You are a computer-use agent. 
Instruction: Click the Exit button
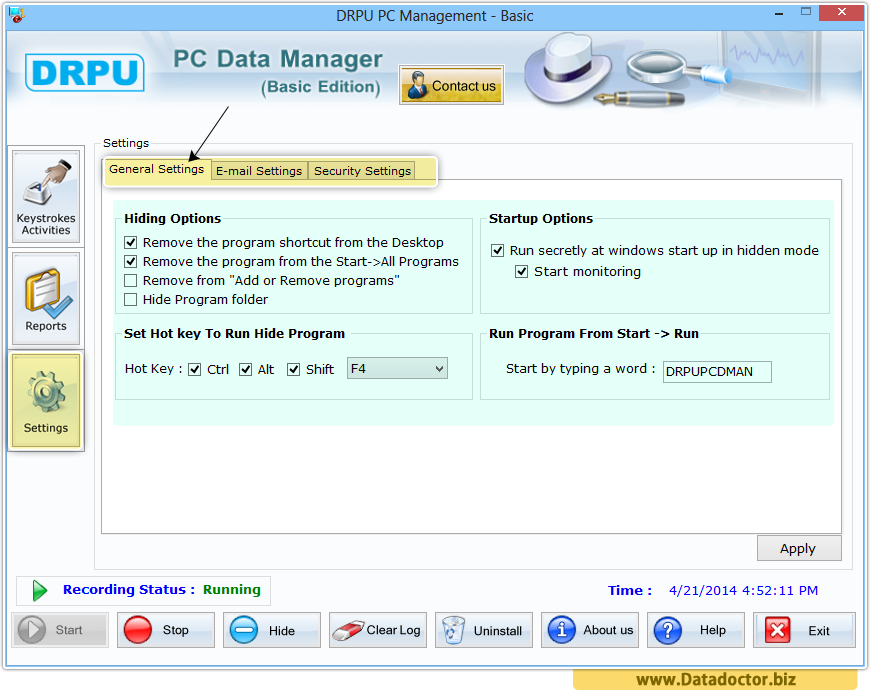(804, 630)
